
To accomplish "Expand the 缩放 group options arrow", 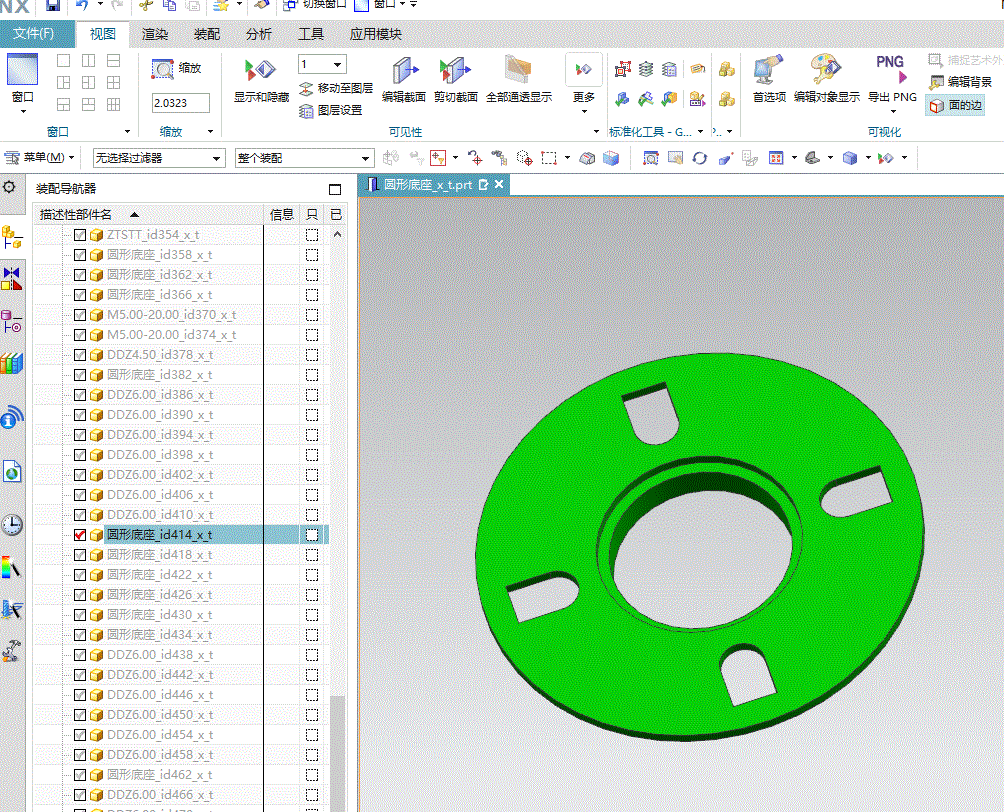I will (x=210, y=132).
